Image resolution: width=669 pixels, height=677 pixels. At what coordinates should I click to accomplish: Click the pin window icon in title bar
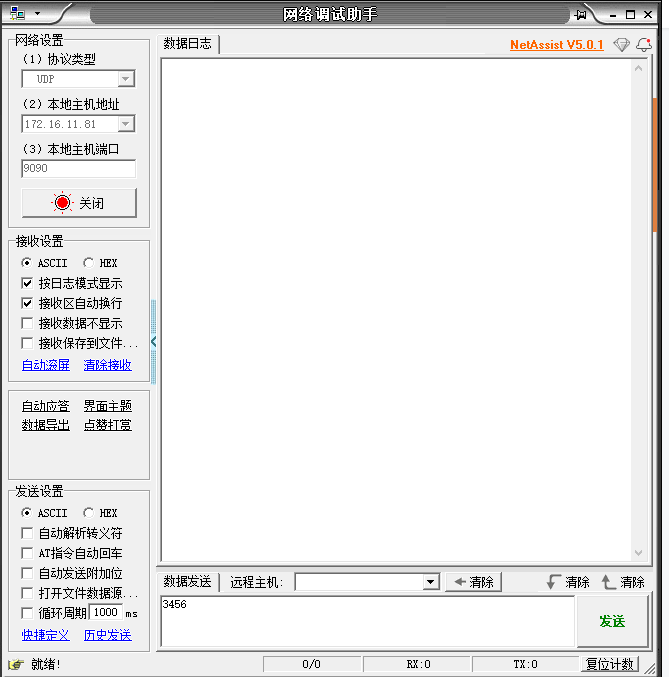581,14
